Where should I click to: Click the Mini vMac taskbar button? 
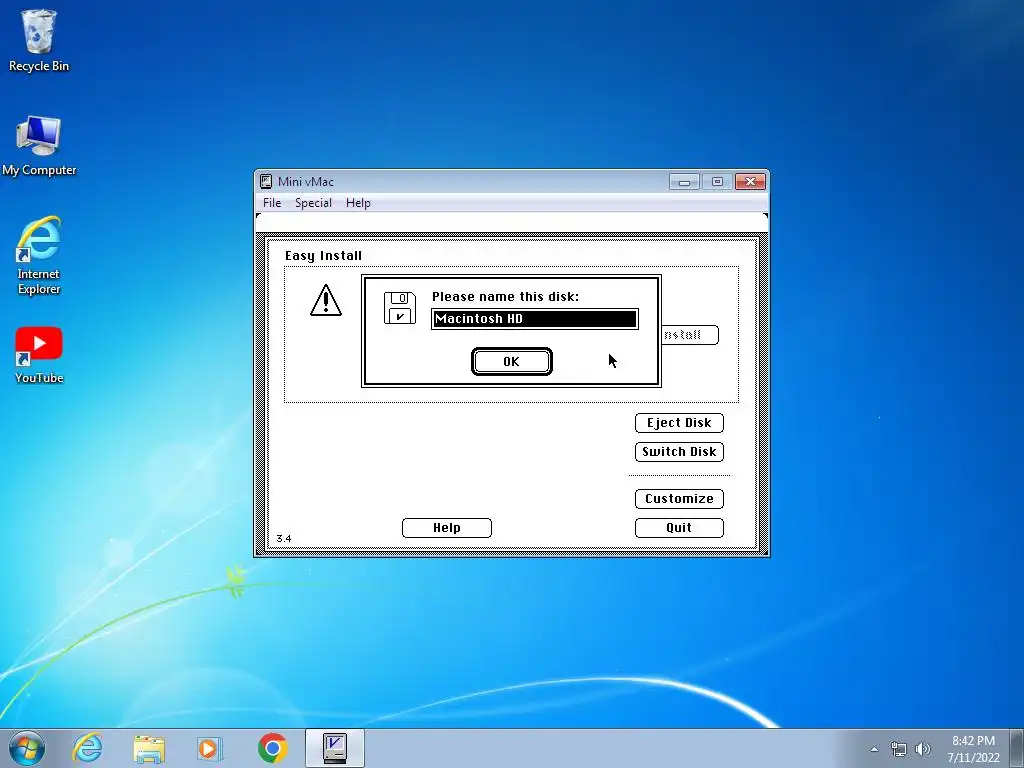coord(334,748)
